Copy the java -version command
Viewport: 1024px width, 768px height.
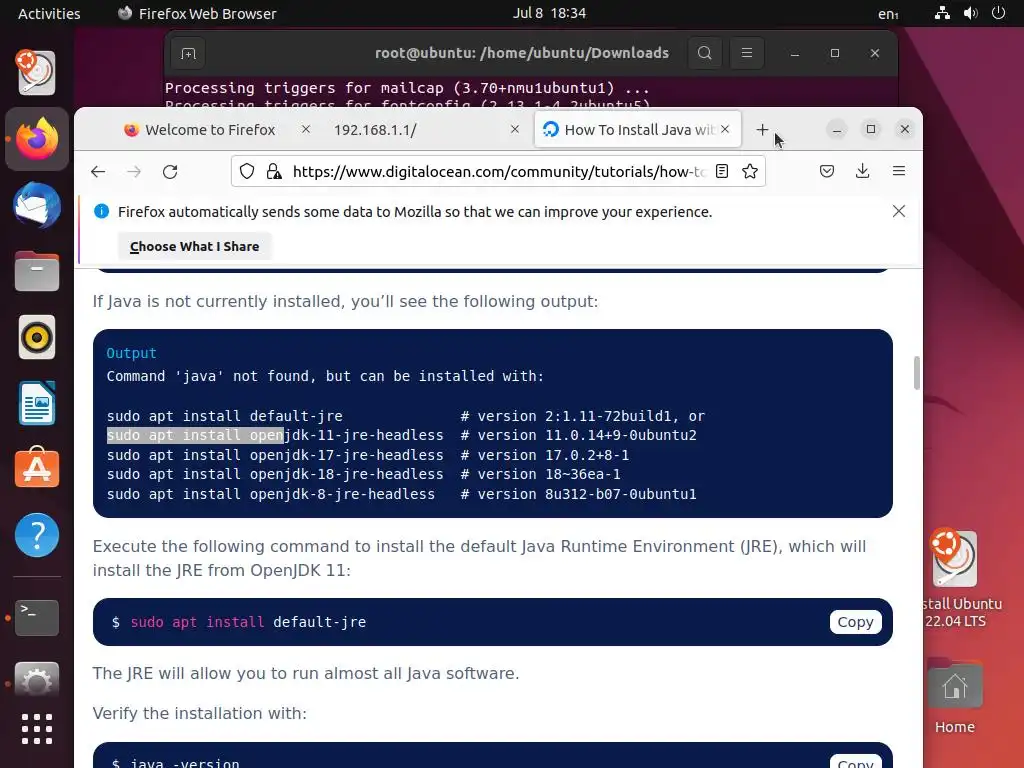click(x=856, y=762)
